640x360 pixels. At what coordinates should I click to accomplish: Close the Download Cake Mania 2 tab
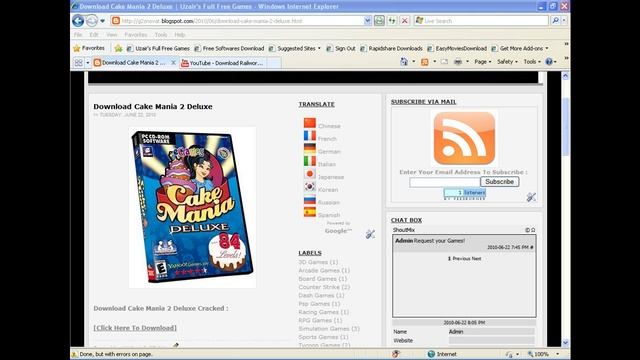[x=173, y=62]
